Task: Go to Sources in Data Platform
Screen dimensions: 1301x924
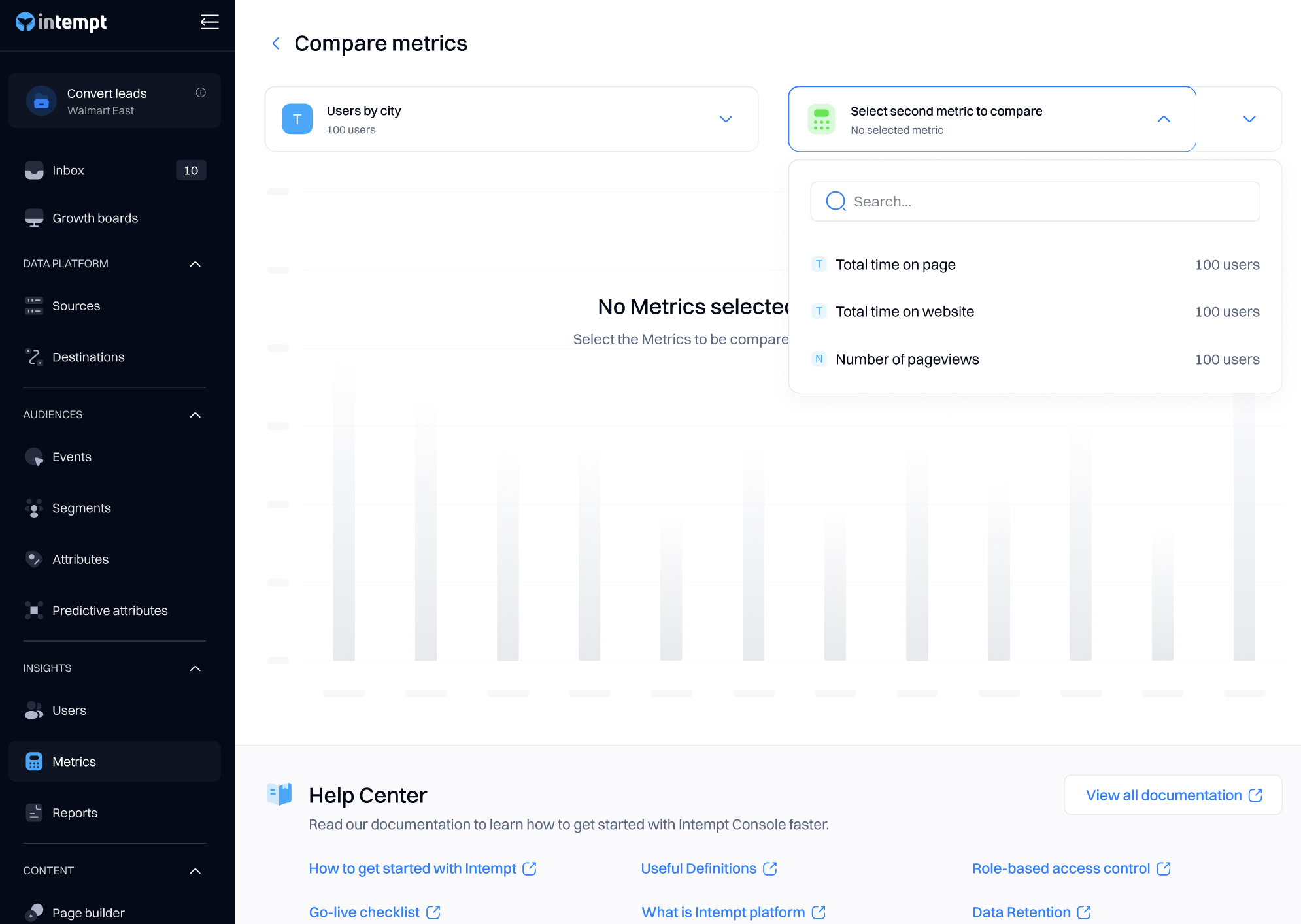Action: [76, 306]
